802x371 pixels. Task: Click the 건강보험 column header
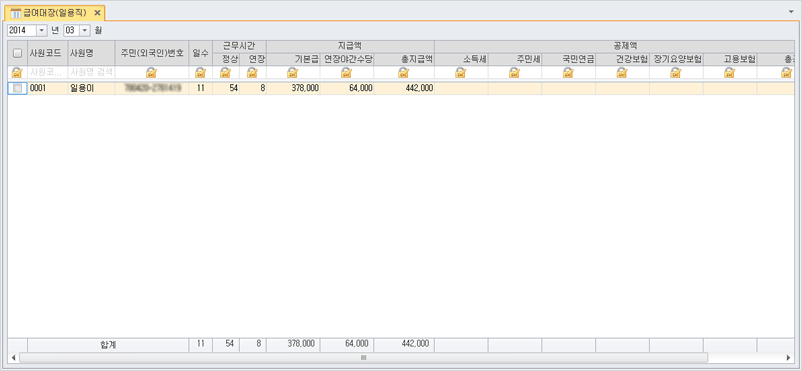pos(622,59)
